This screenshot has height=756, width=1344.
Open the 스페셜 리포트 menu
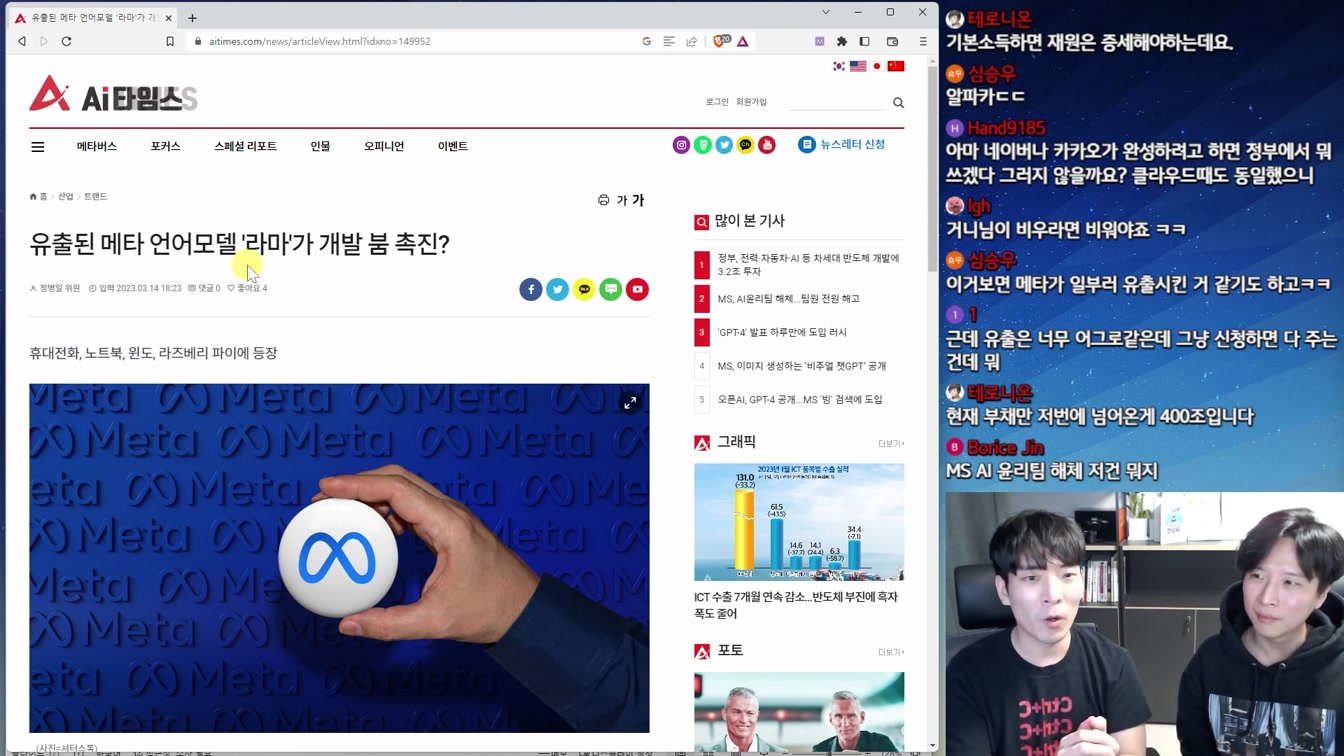[245, 147]
